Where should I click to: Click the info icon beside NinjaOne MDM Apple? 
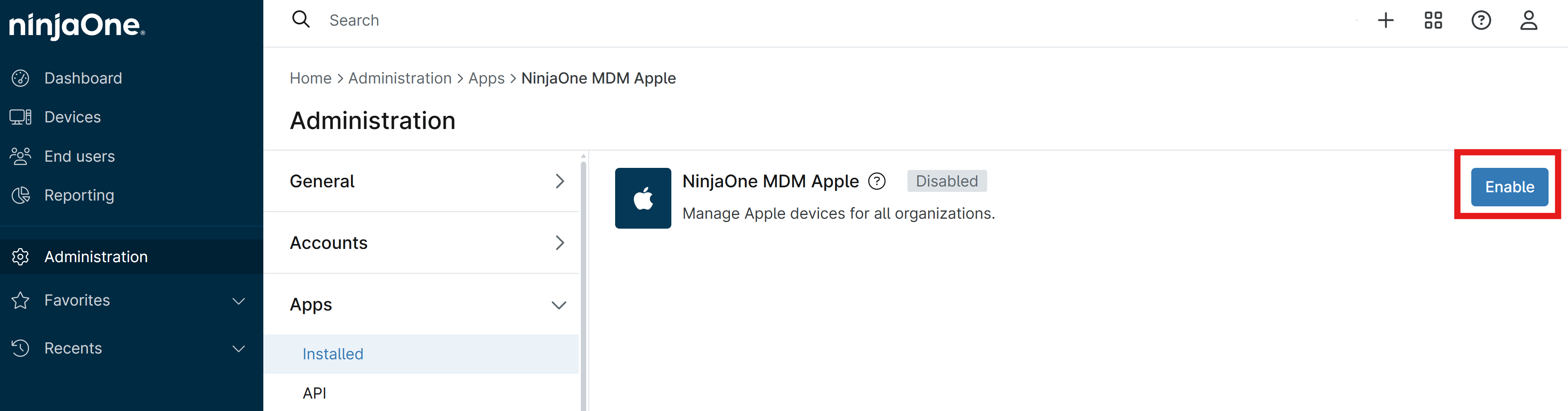(x=876, y=181)
